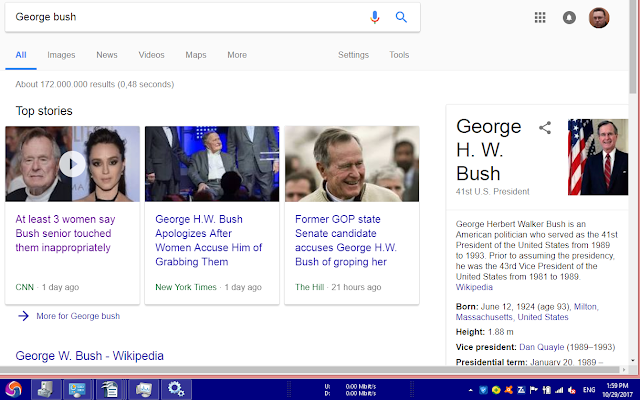Switch to the Maps tab
Screen dimensions: 640x400
click(x=196, y=55)
